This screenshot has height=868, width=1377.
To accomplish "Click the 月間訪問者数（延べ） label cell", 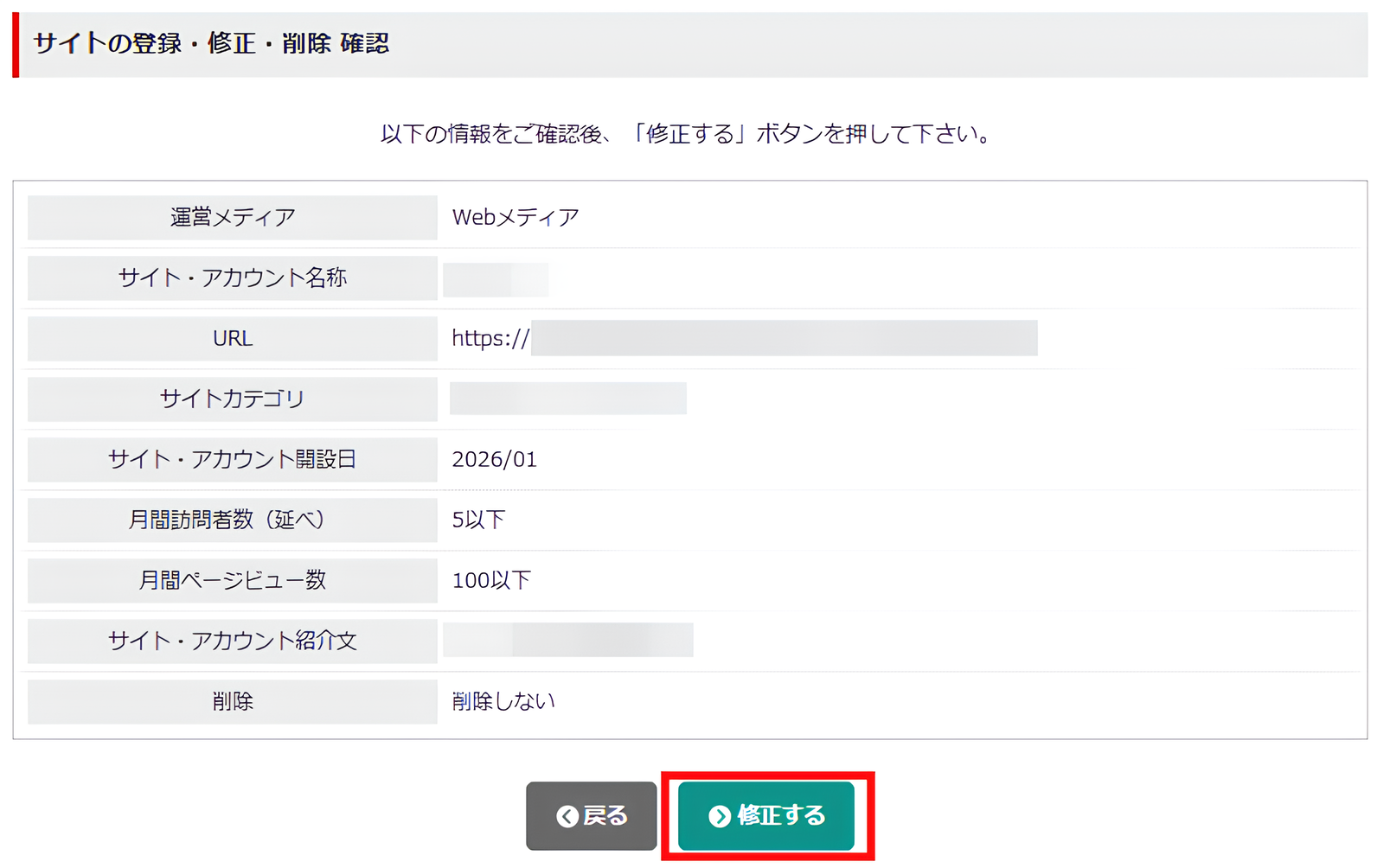I will pyautogui.click(x=232, y=520).
